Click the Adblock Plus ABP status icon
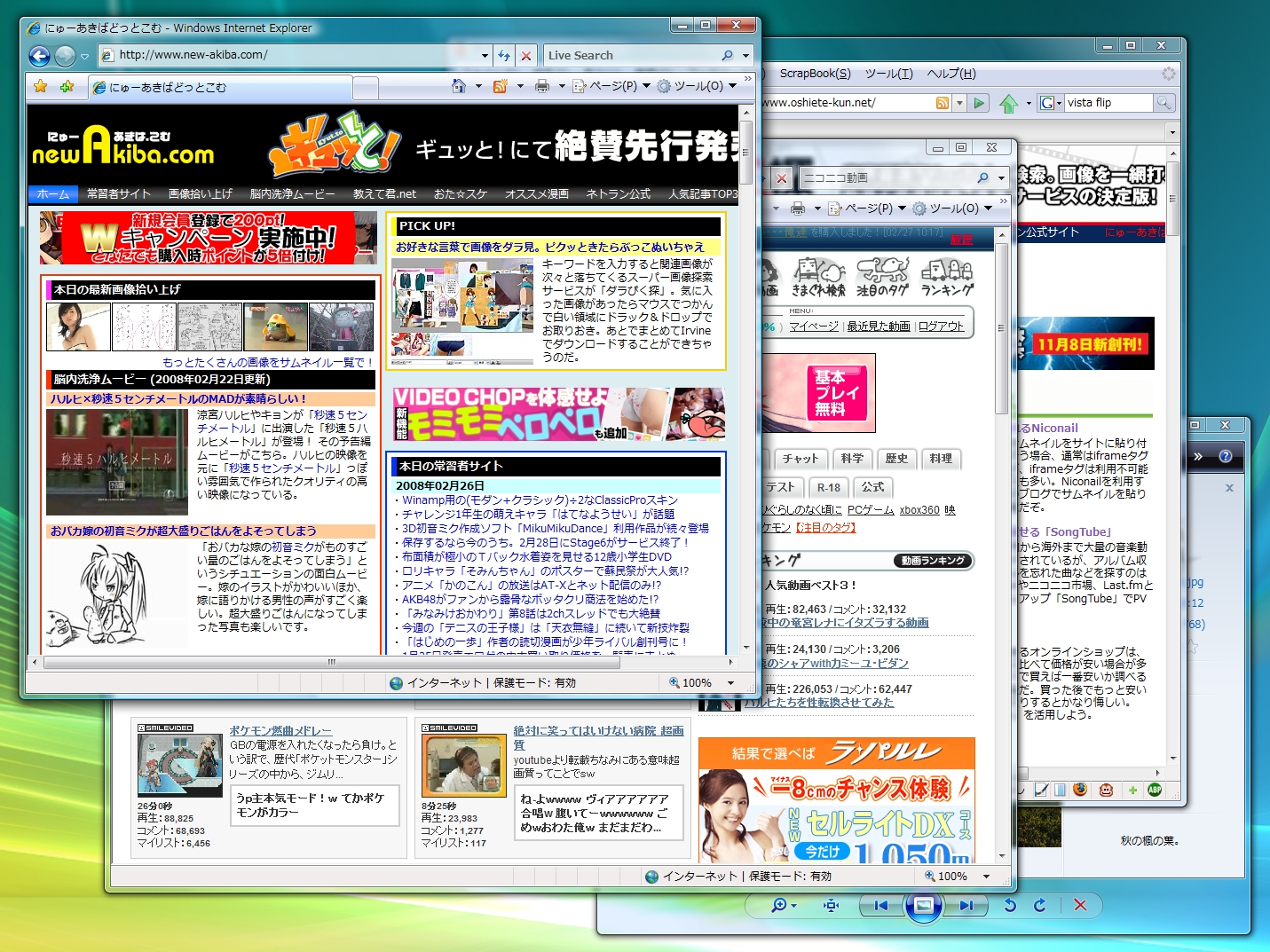The width and height of the screenshot is (1270, 952). coord(1155,790)
